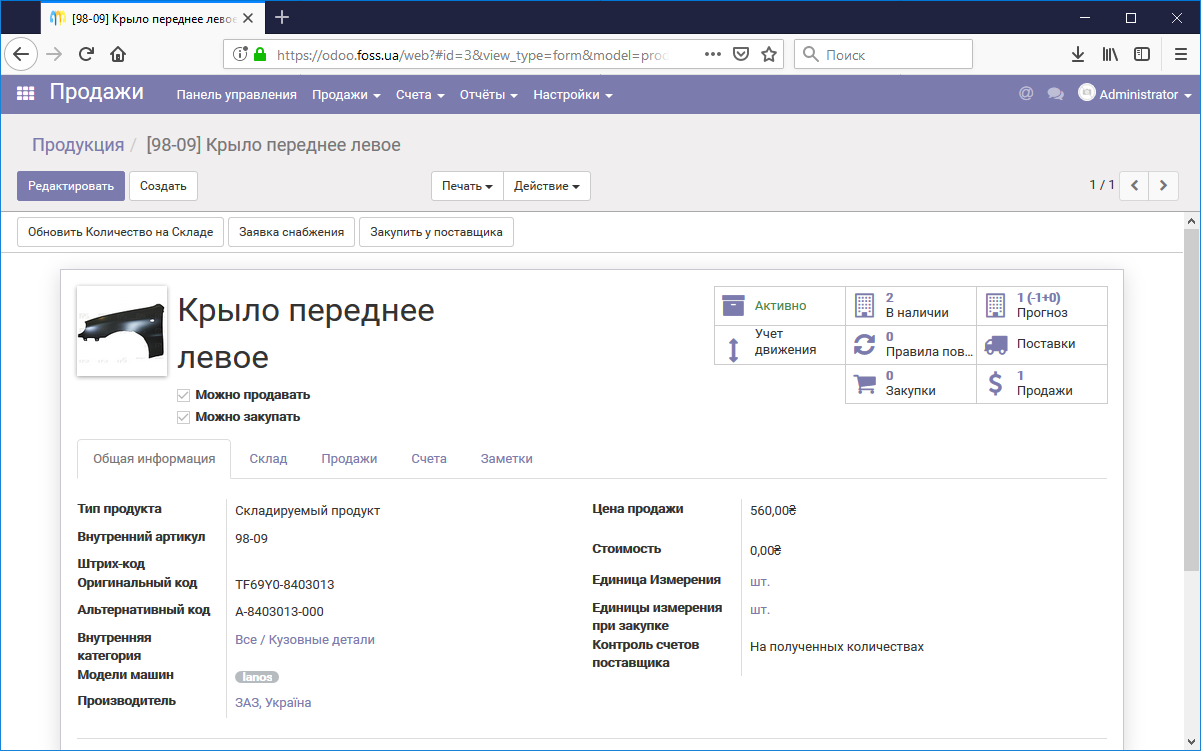The image size is (1201, 751).
Task: Switch to the Склад tab
Action: point(268,459)
